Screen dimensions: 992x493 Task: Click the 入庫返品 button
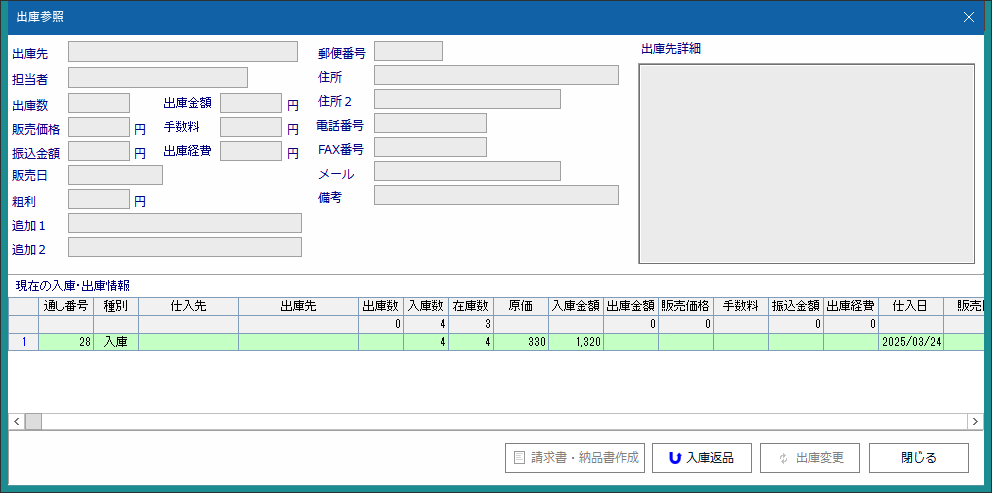pos(702,458)
